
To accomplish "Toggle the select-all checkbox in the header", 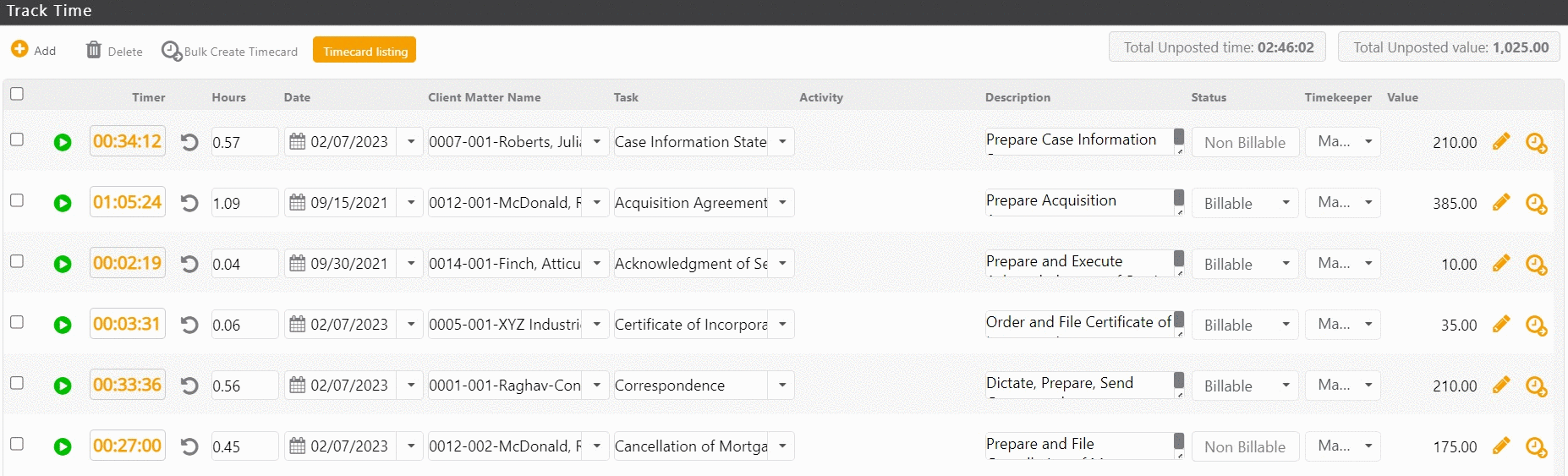I will [17, 94].
